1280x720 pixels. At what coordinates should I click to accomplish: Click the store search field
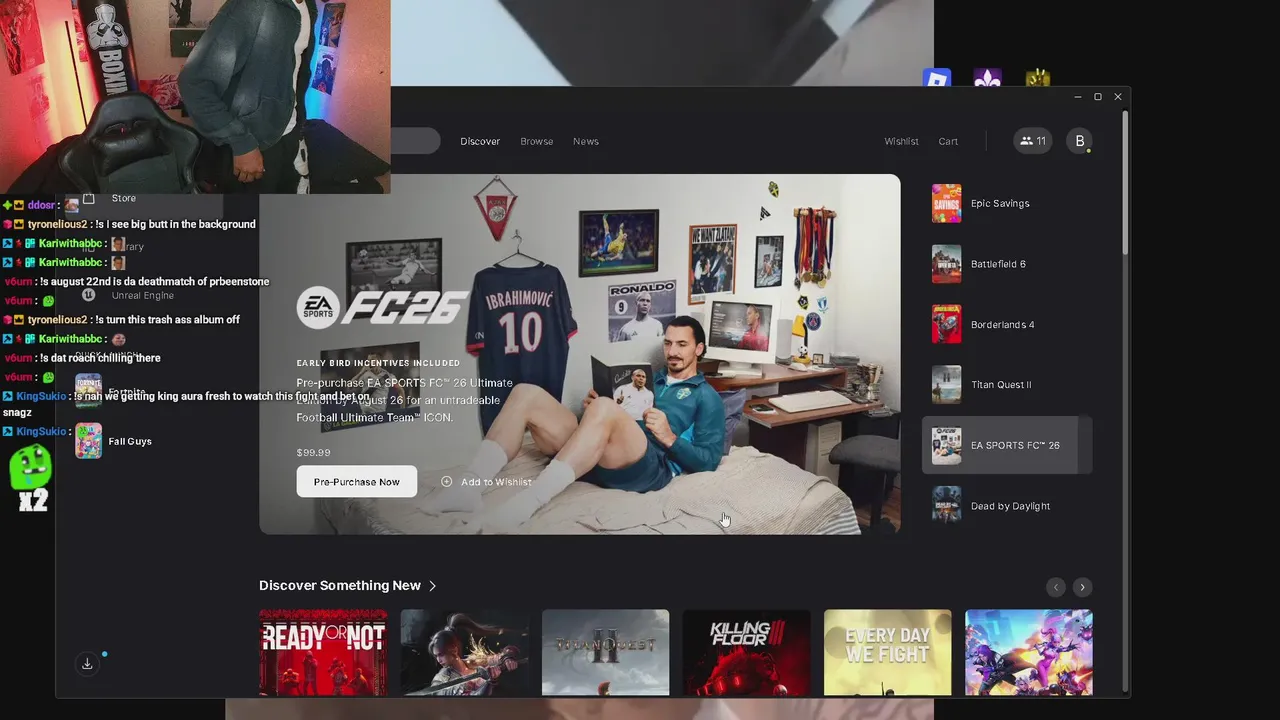click(x=415, y=141)
